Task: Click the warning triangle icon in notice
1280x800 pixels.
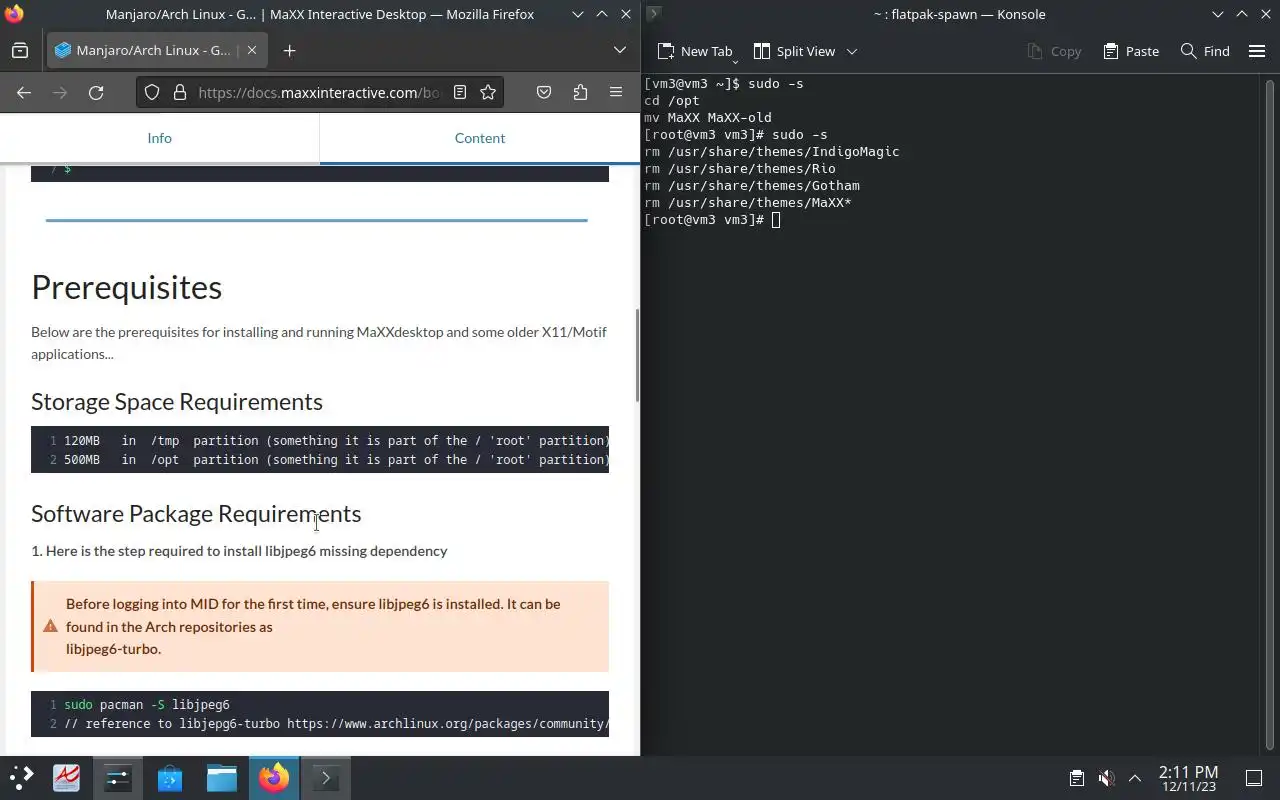Action: tap(50, 626)
